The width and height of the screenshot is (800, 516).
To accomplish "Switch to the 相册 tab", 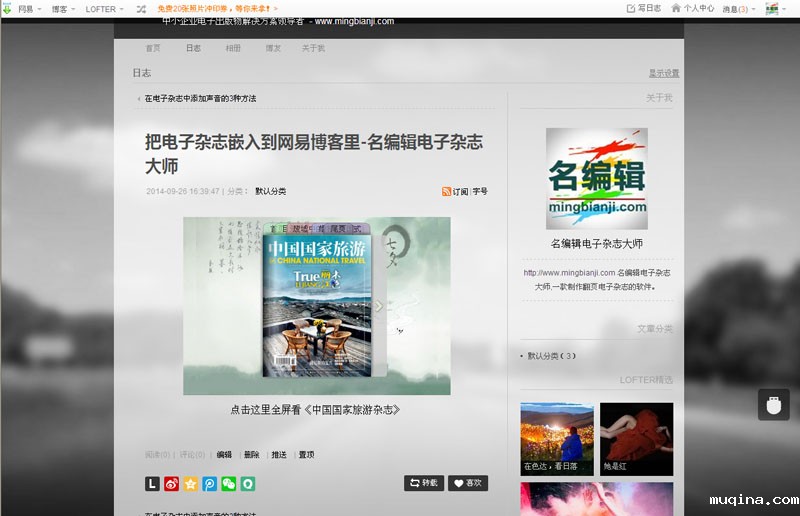I will pyautogui.click(x=233, y=48).
